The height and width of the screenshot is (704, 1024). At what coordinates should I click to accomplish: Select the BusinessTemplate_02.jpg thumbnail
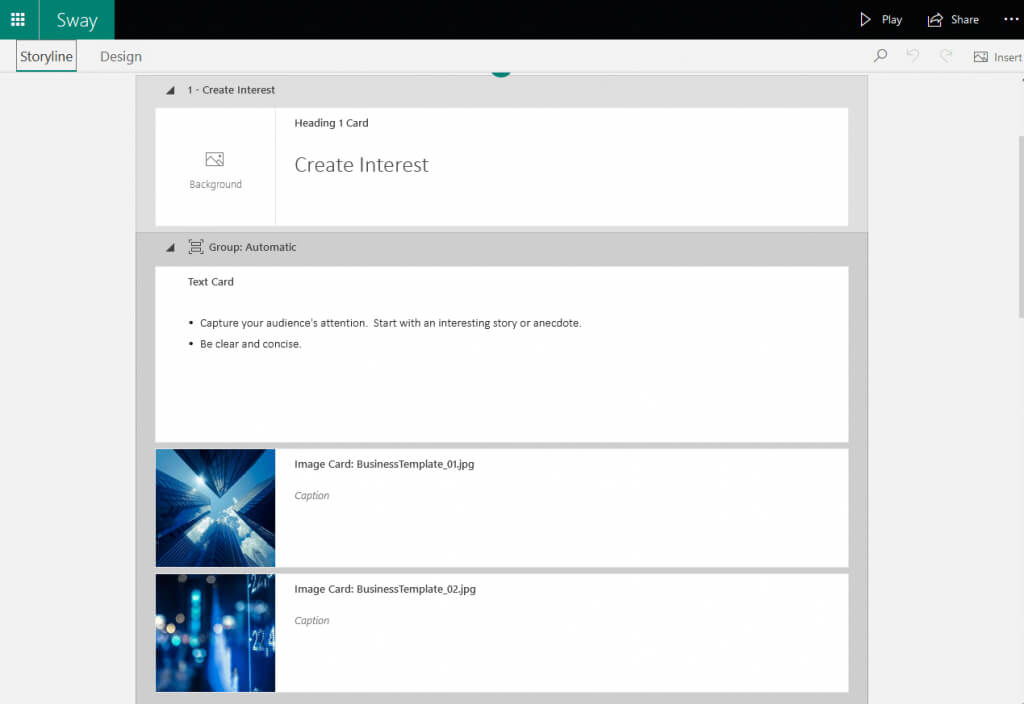click(x=216, y=632)
